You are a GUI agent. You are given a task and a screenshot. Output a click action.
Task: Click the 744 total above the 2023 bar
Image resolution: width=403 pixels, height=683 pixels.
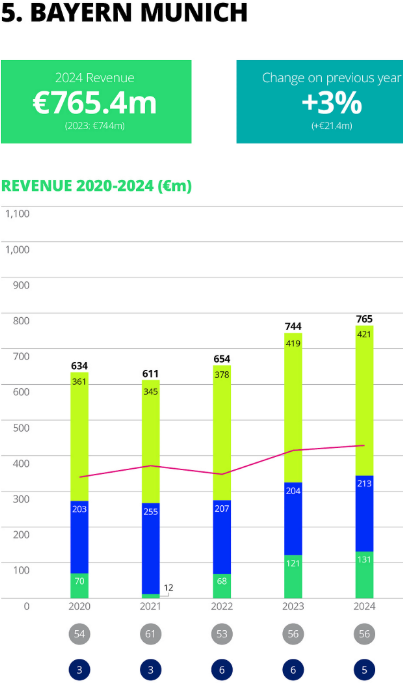point(293,326)
